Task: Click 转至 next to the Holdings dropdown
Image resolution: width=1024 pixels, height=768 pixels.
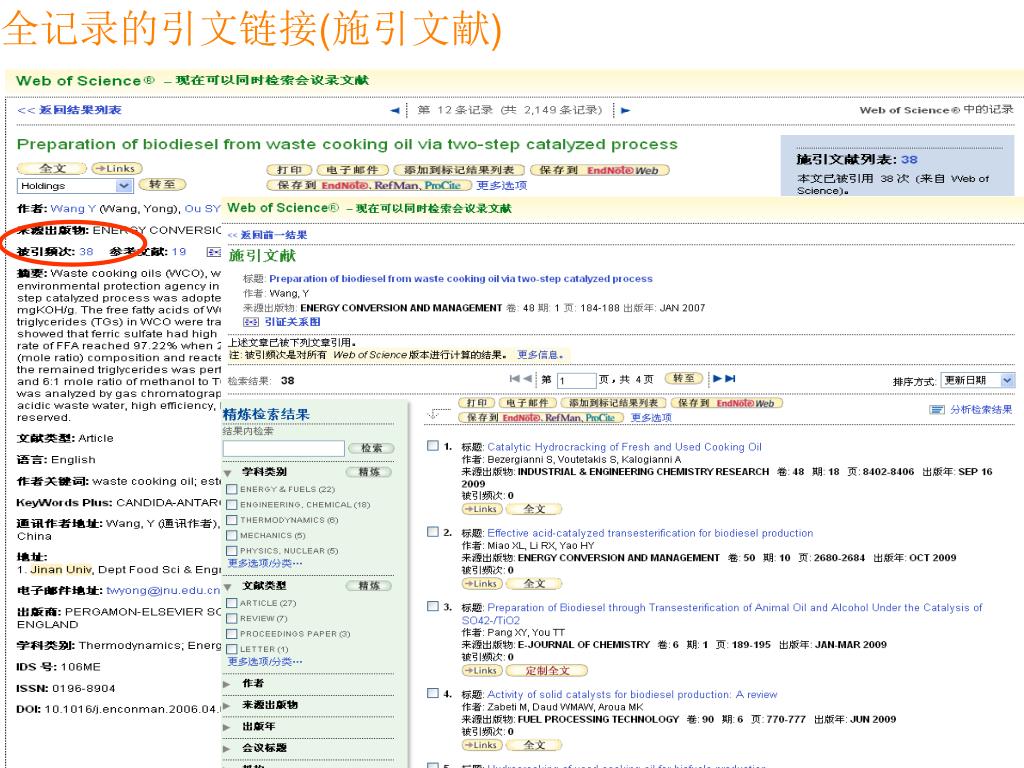Action: [x=163, y=185]
